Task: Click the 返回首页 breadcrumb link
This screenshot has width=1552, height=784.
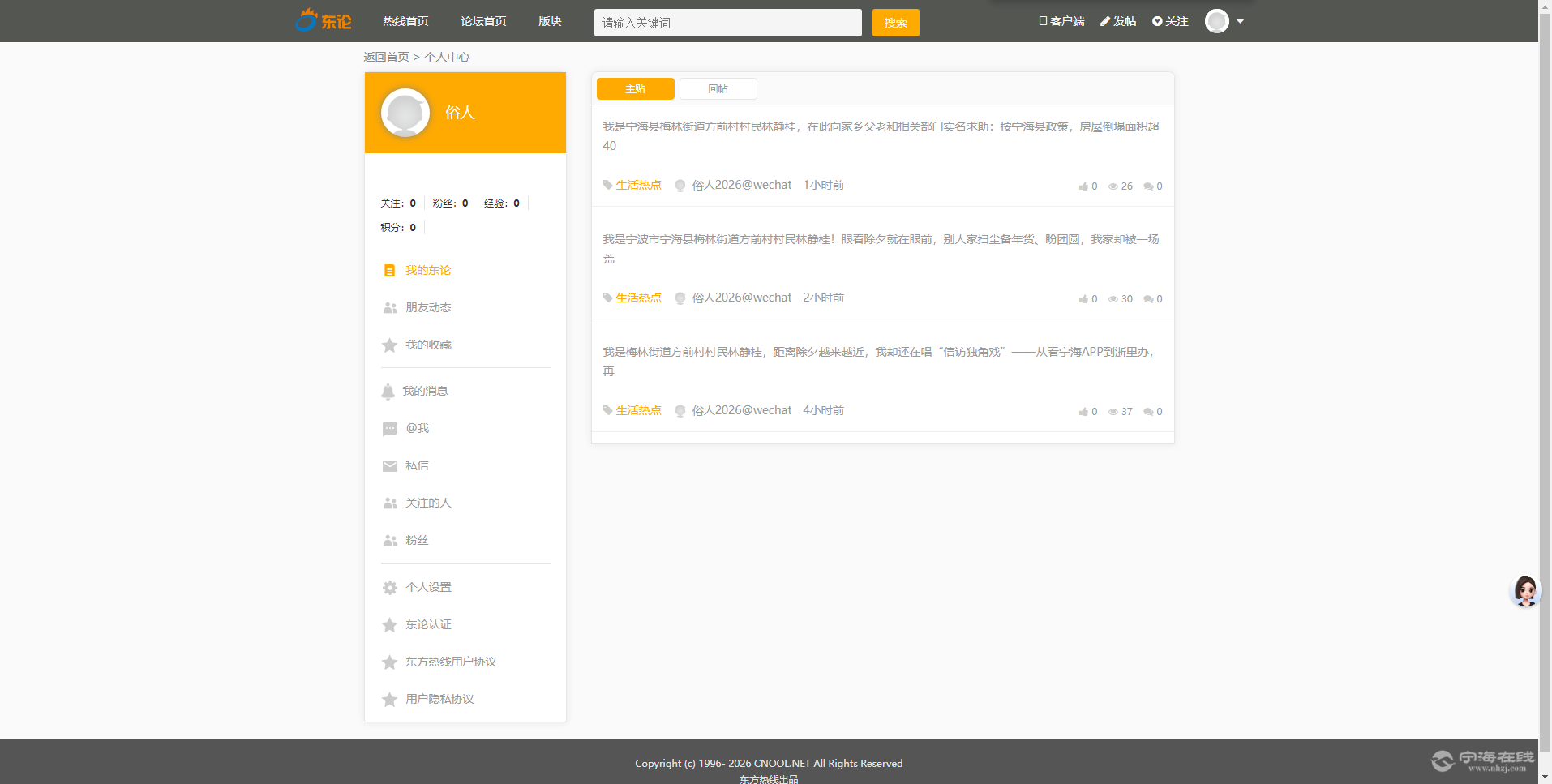Action: (386, 57)
